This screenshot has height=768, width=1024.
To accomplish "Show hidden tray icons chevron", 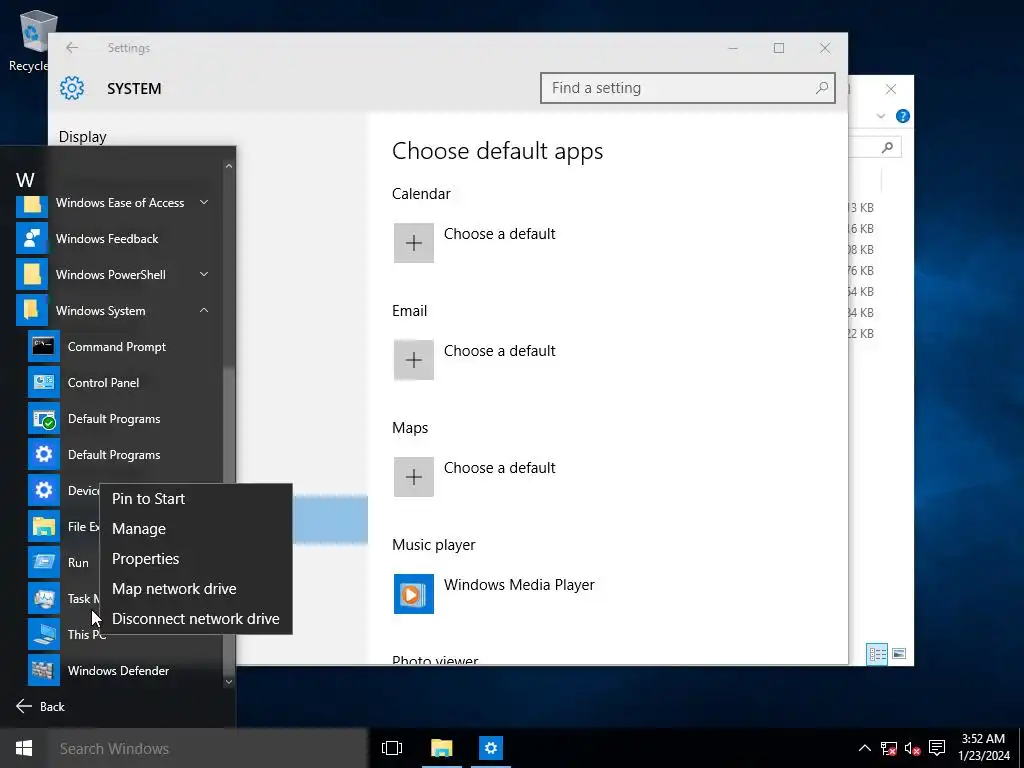I will click(864, 748).
